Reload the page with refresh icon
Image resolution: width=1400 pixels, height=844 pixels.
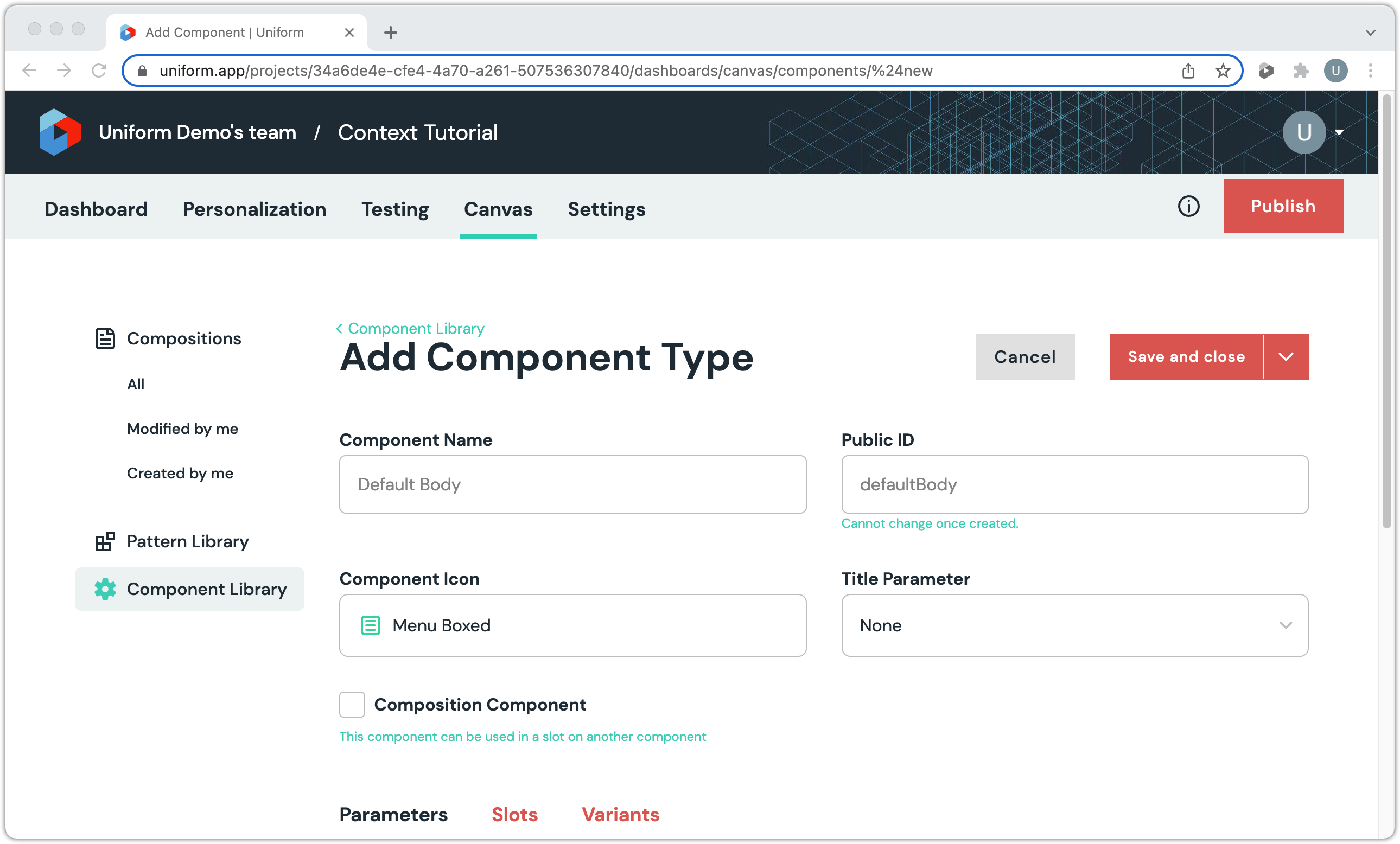pos(99,71)
